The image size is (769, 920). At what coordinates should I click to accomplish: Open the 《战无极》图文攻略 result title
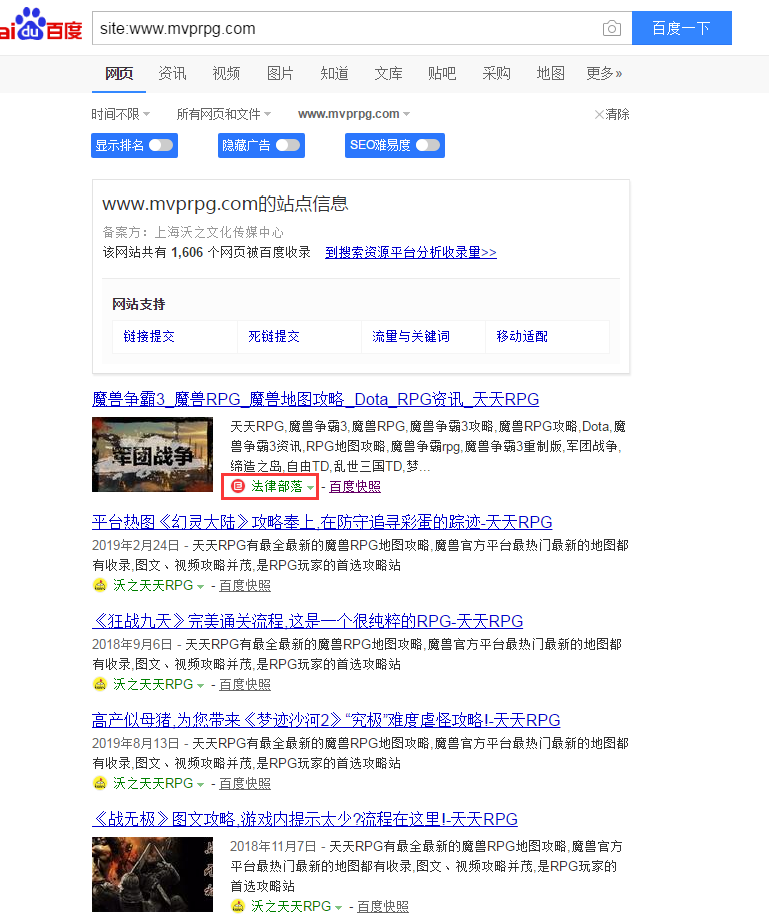click(305, 819)
